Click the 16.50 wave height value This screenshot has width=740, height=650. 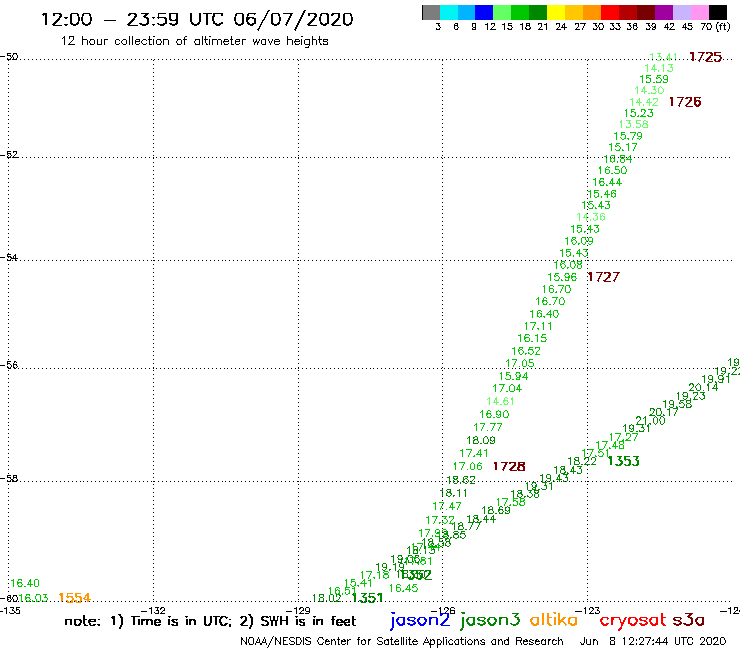(x=613, y=170)
